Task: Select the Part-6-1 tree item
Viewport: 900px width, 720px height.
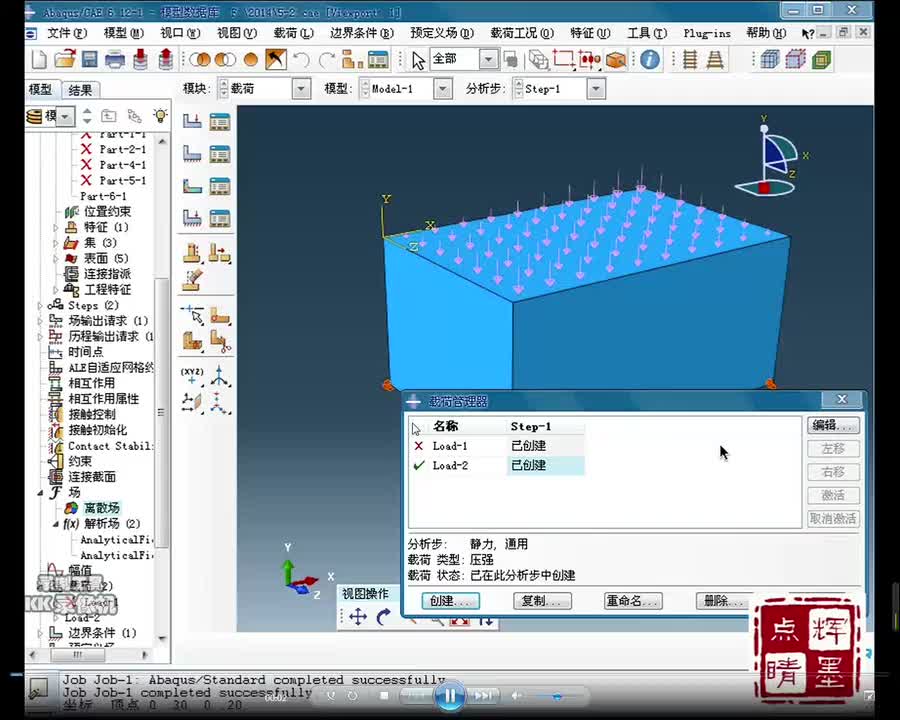Action: (103, 196)
